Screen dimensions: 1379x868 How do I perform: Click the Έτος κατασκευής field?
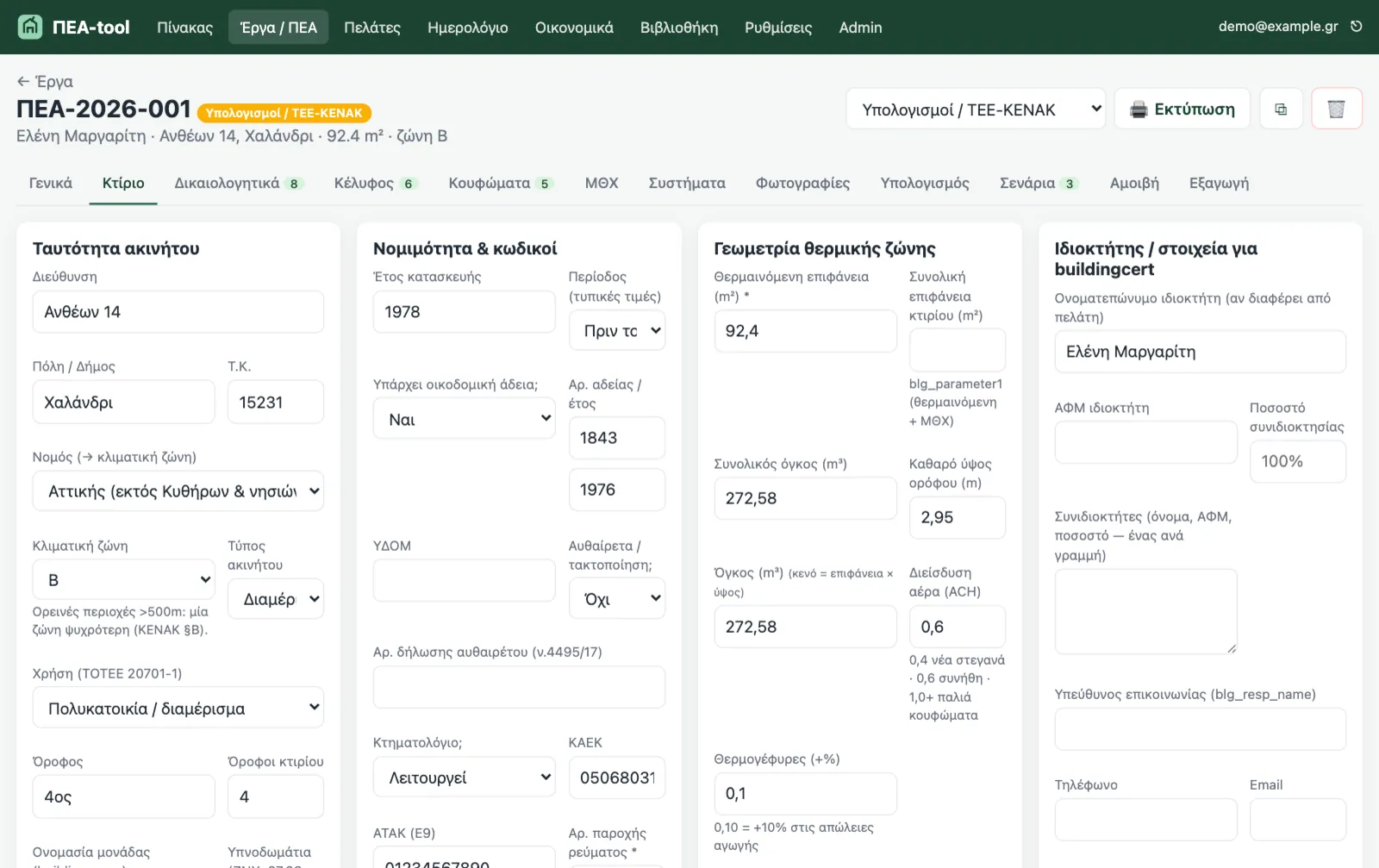point(465,312)
